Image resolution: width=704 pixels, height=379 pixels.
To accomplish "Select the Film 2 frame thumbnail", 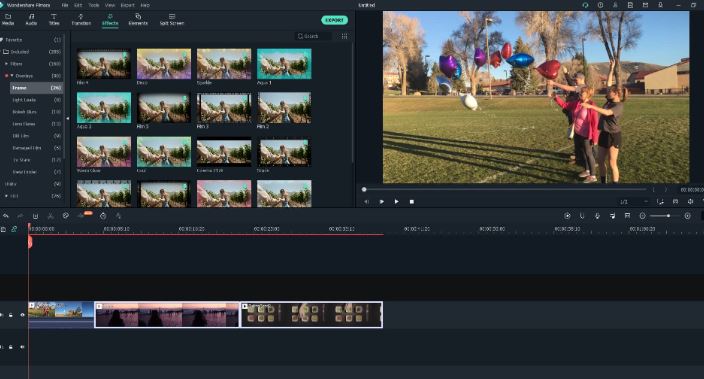I will point(284,108).
